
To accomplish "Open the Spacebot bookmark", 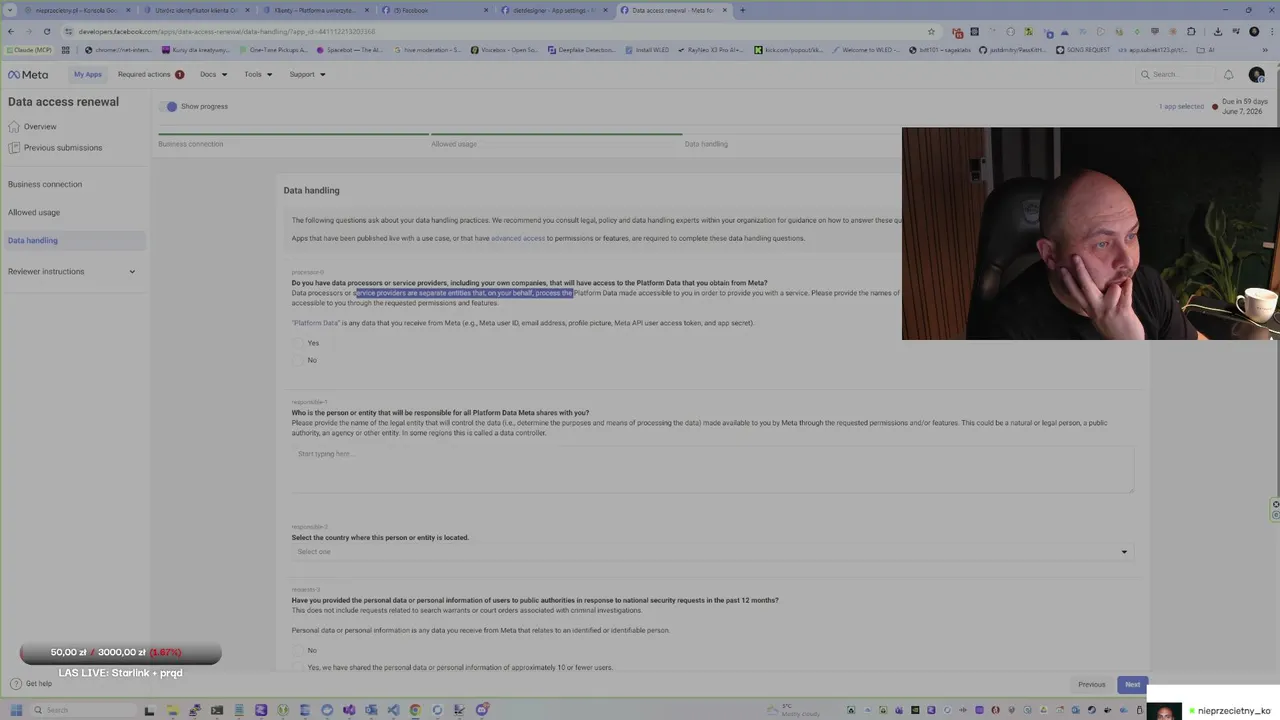I will 350,50.
